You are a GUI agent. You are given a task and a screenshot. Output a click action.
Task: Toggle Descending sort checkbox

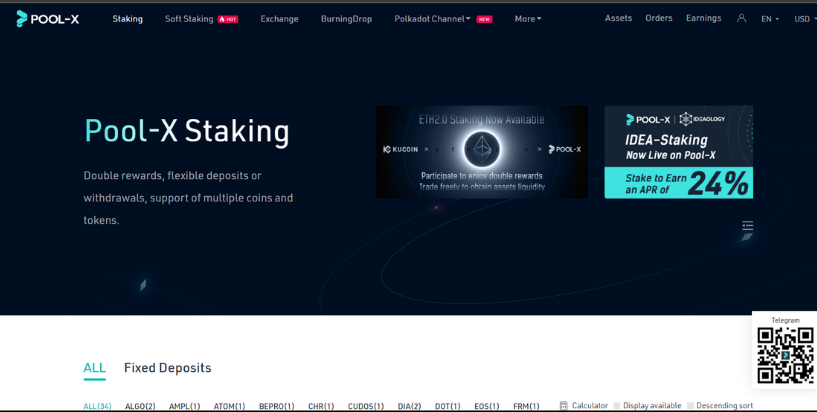pyautogui.click(x=690, y=405)
